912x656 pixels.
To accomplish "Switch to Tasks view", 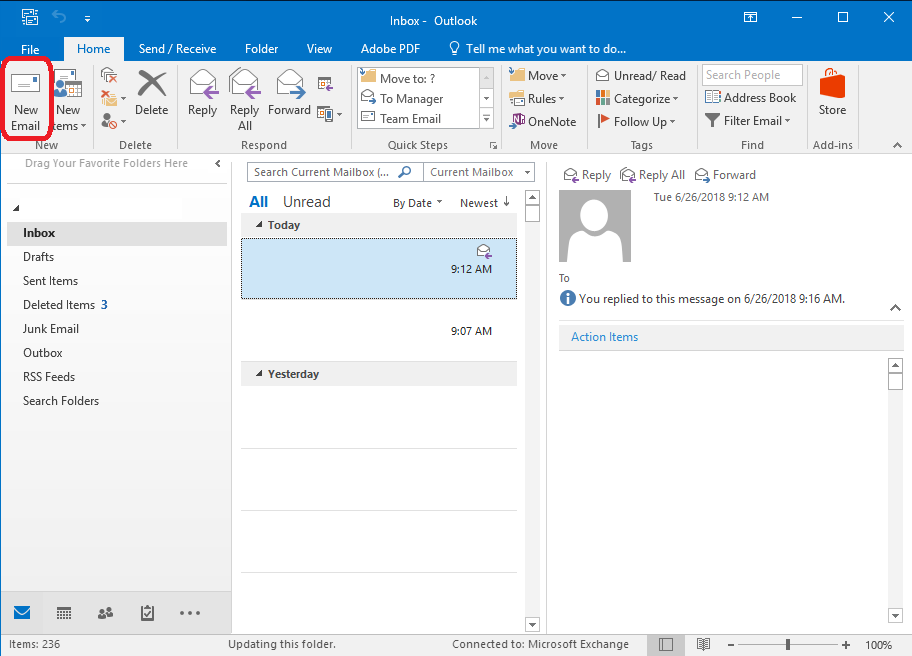I will coord(147,613).
